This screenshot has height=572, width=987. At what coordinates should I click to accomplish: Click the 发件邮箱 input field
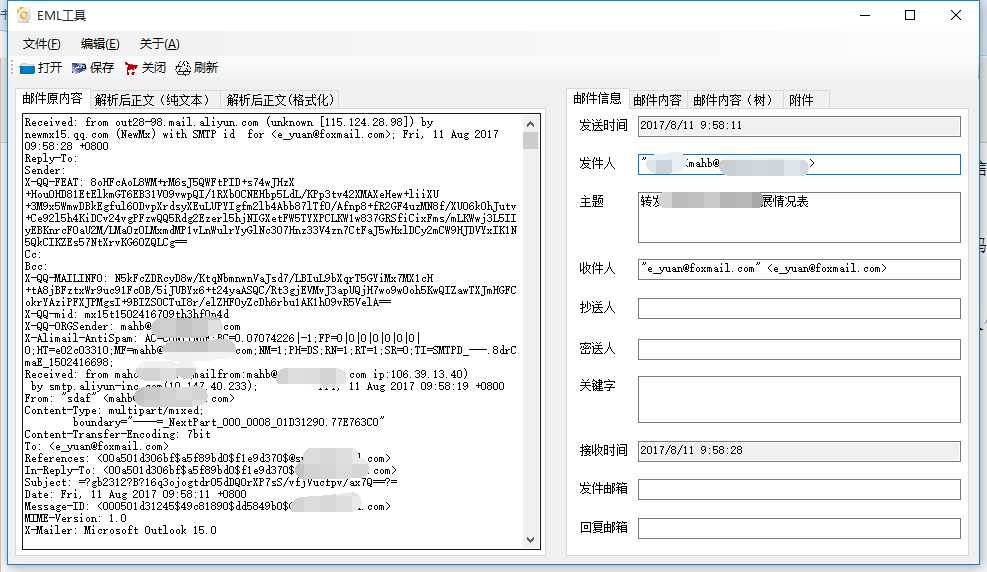(x=799, y=490)
